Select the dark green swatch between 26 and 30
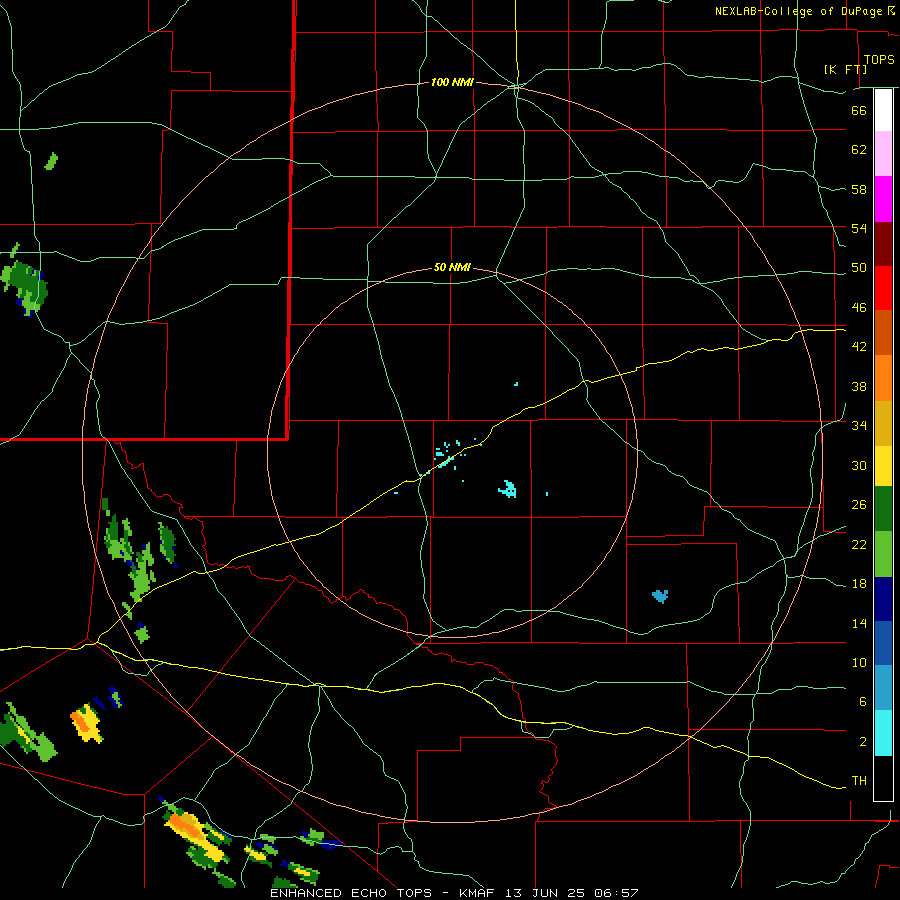Viewport: 900px width, 900px height. pyautogui.click(x=883, y=509)
